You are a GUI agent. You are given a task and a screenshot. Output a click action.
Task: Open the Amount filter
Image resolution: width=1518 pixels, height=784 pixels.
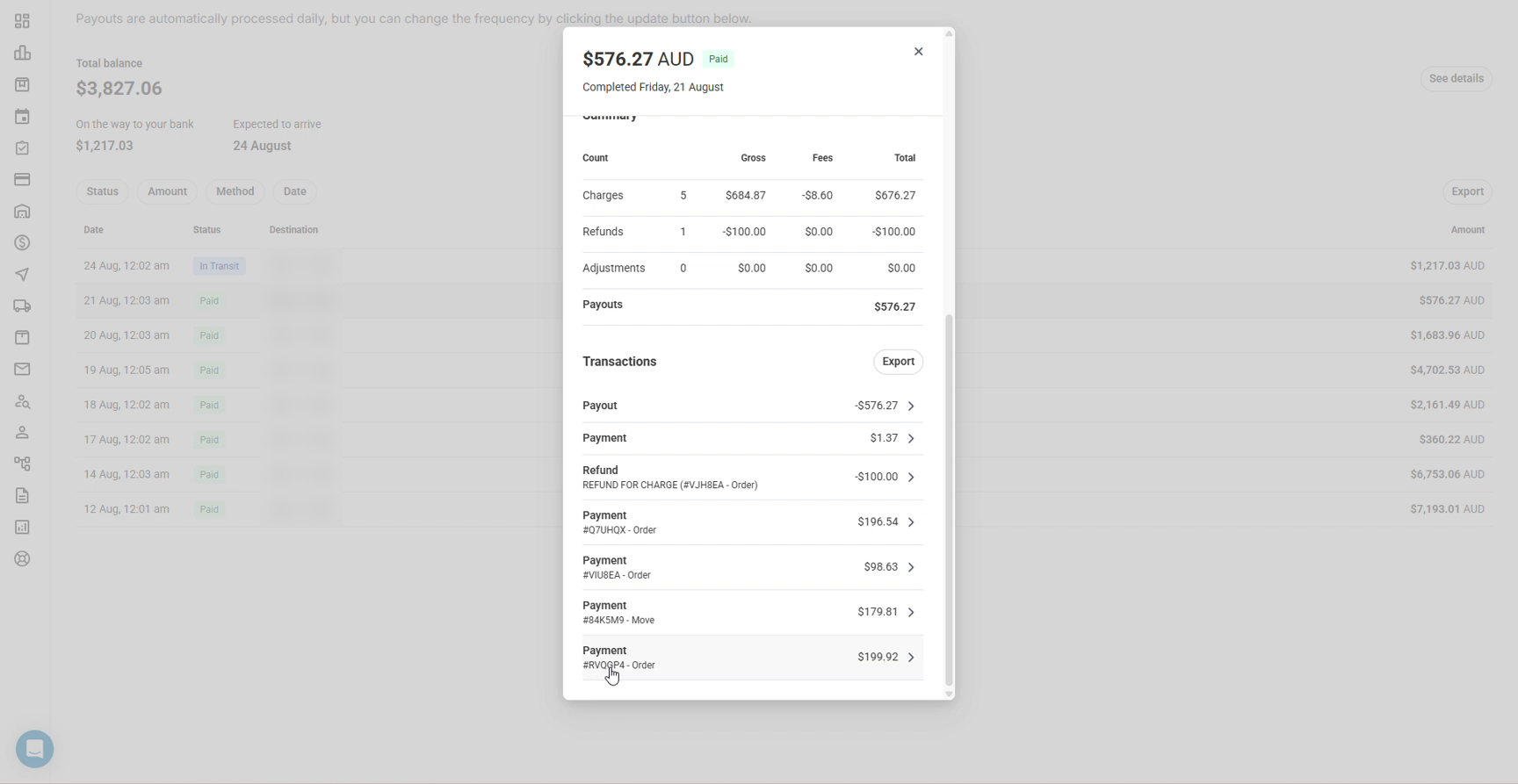pos(167,191)
